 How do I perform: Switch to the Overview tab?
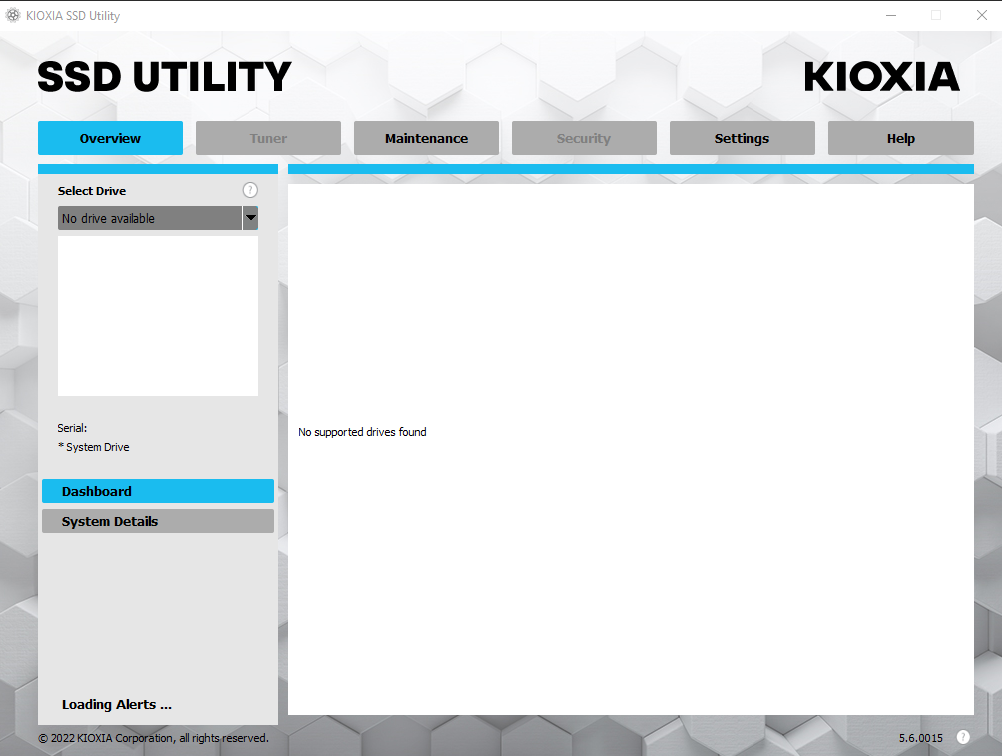coord(110,138)
